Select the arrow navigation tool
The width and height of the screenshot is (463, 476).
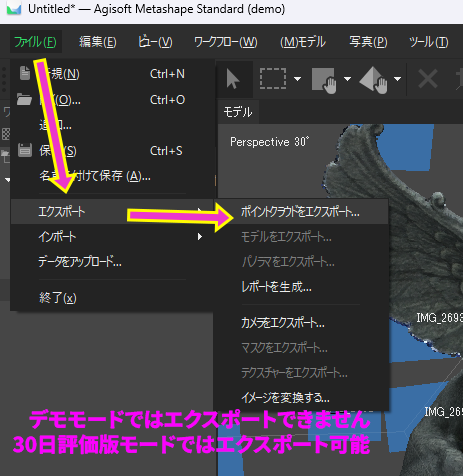(x=233, y=79)
